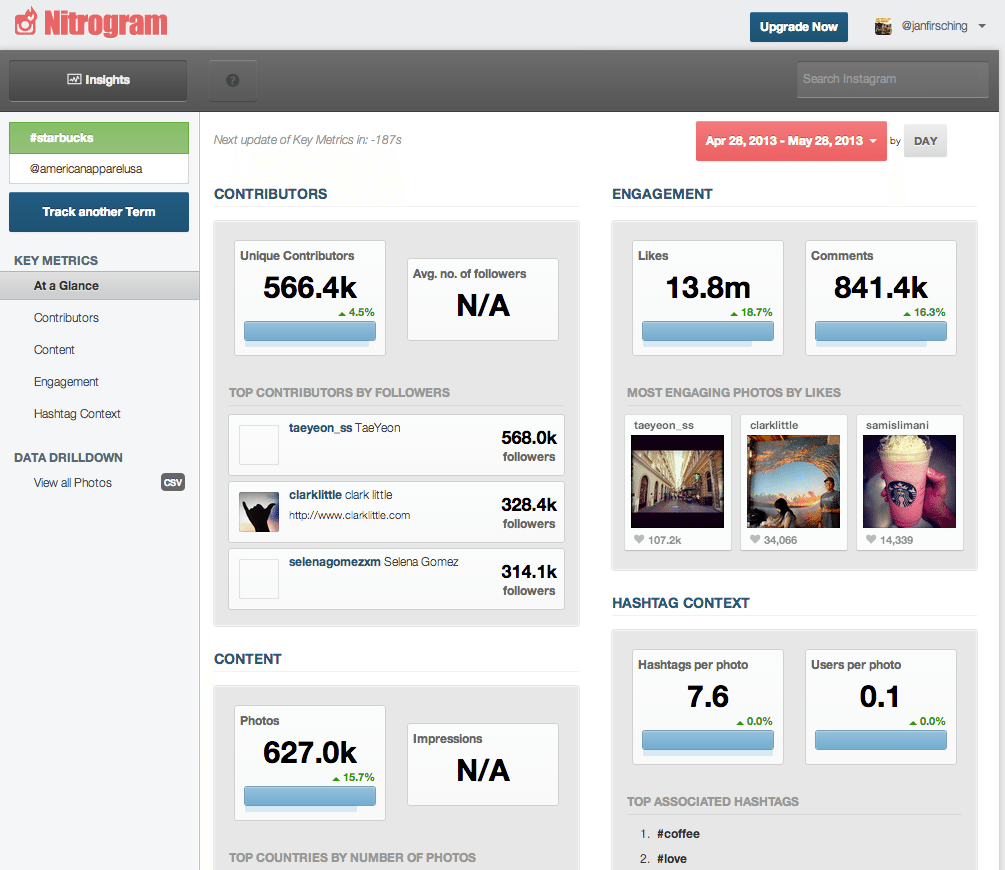Viewport: 1005px width, 870px height.
Task: Click the @janfirsching profile avatar
Action: point(883,26)
